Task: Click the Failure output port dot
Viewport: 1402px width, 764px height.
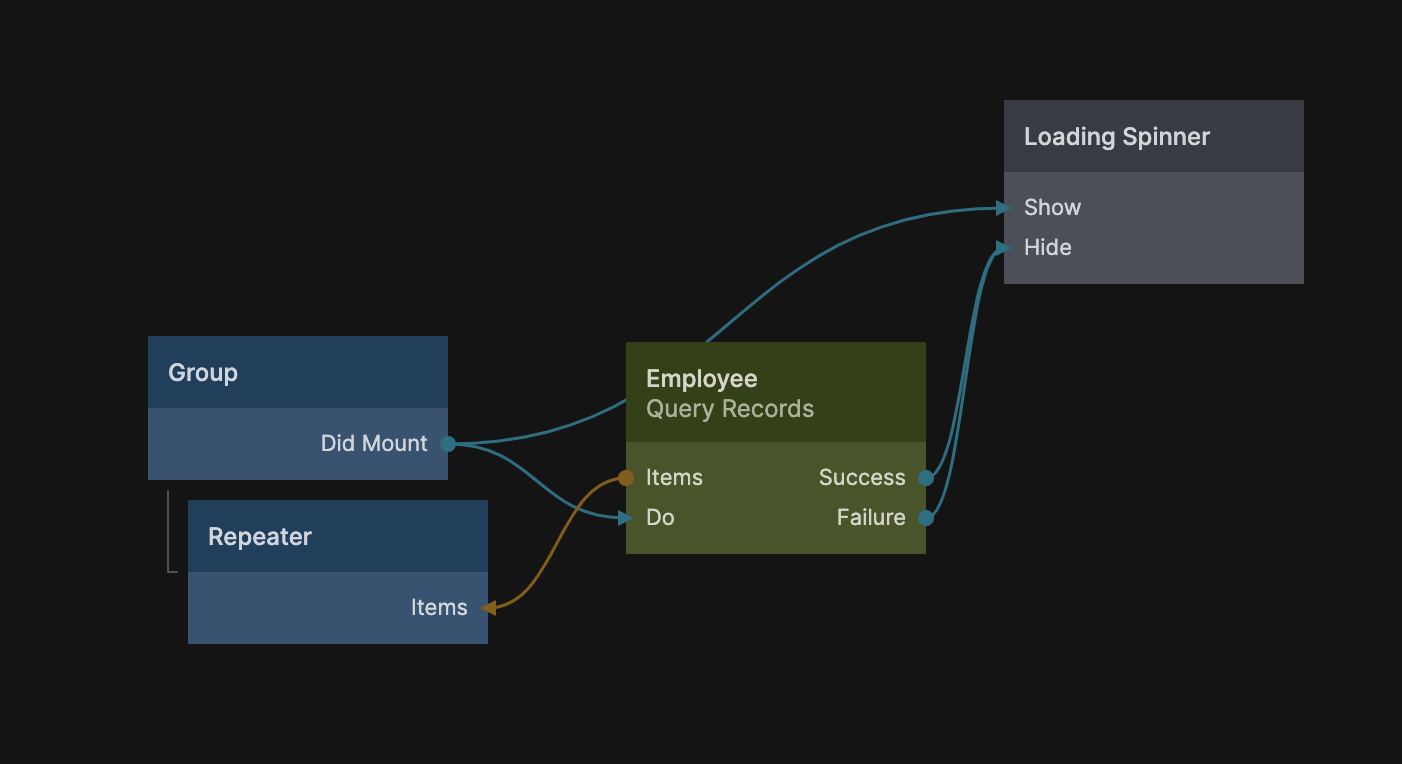Action: (926, 518)
